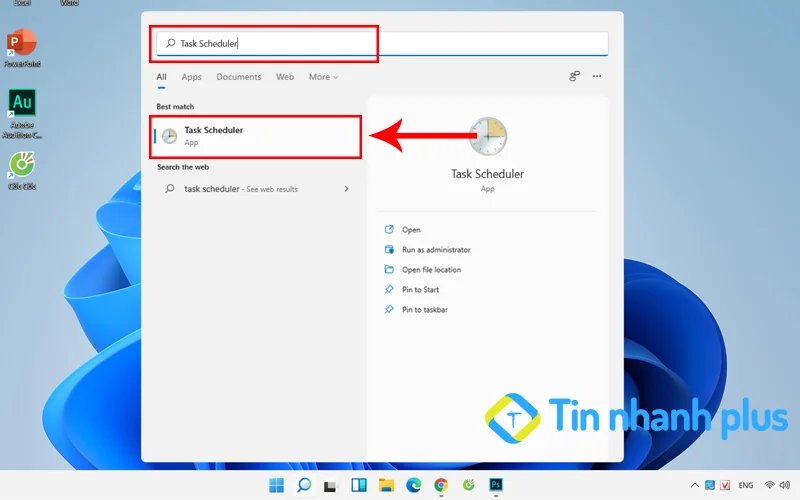Switch to the All tab
The height and width of the screenshot is (500, 800).
click(x=161, y=77)
